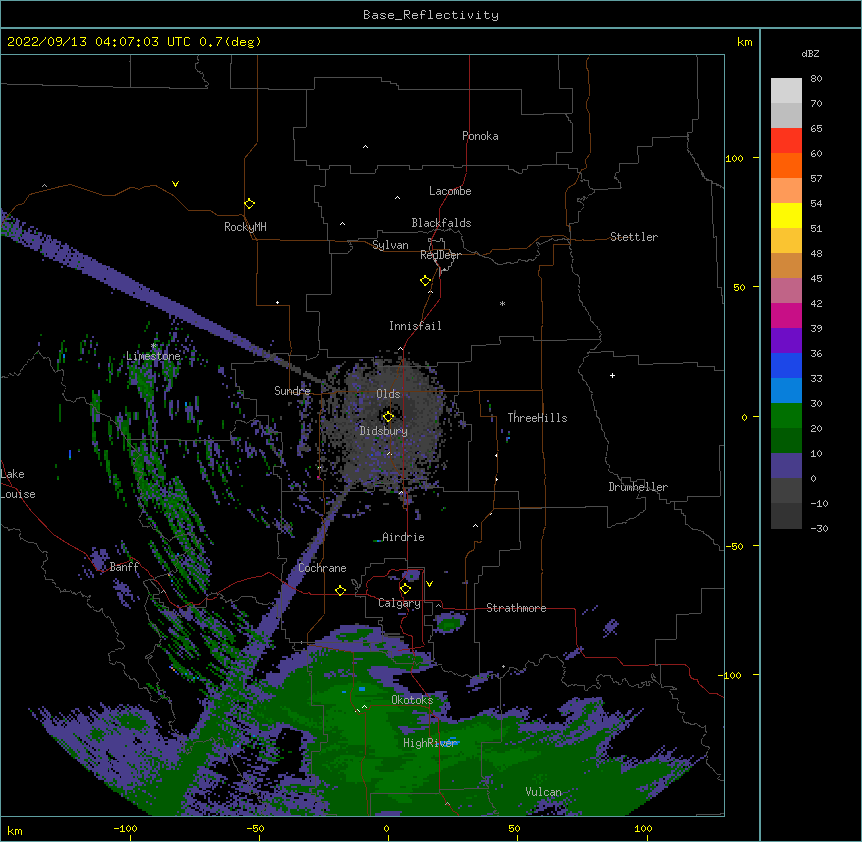Image resolution: width=862 pixels, height=842 pixels.
Task: Click the yellow diamond marker above Calgary label
Action: pyautogui.click(x=405, y=589)
